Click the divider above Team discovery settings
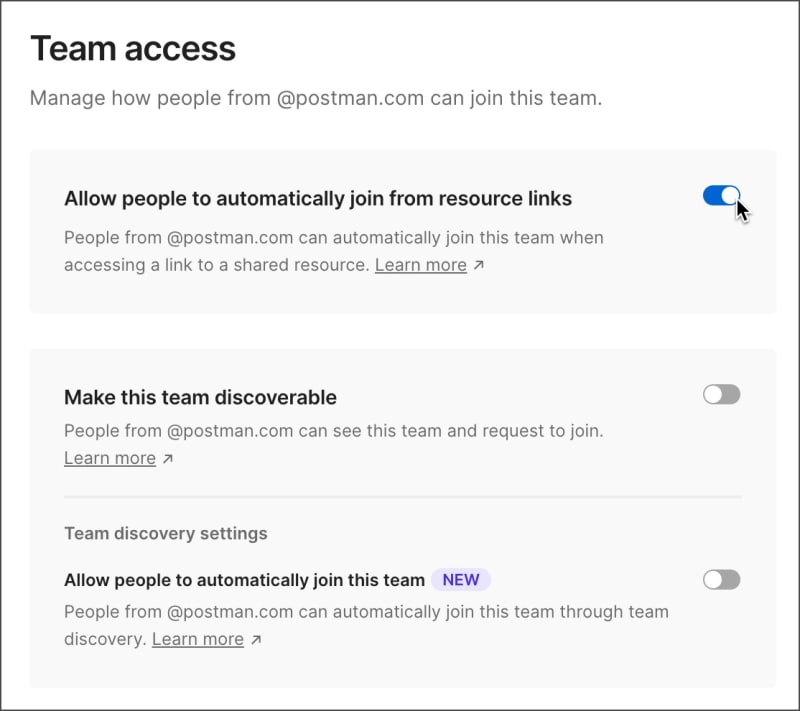Viewport: 800px width, 711px height. pyautogui.click(x=402, y=496)
